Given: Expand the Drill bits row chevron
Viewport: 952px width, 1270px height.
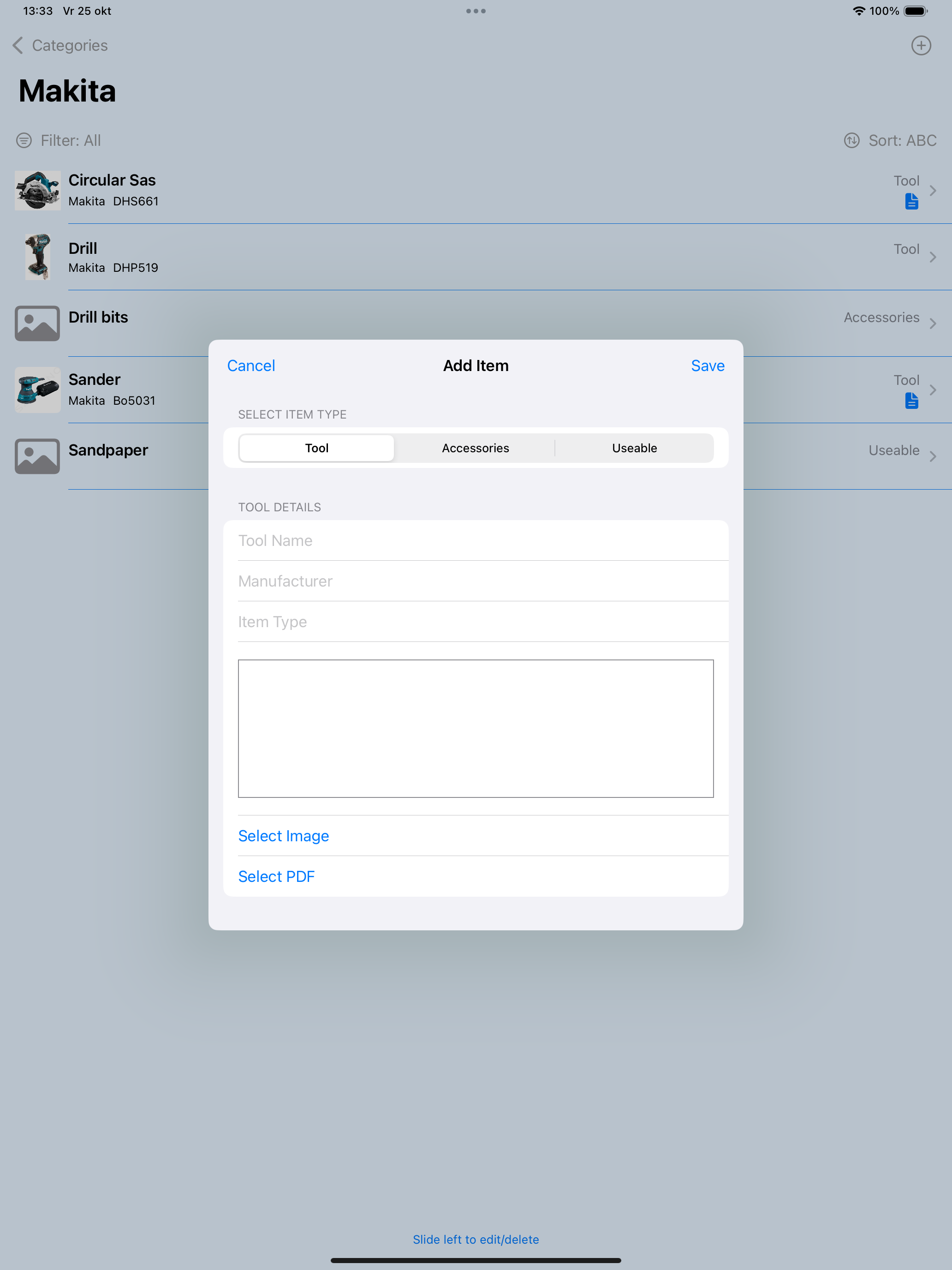Looking at the screenshot, I should (933, 324).
